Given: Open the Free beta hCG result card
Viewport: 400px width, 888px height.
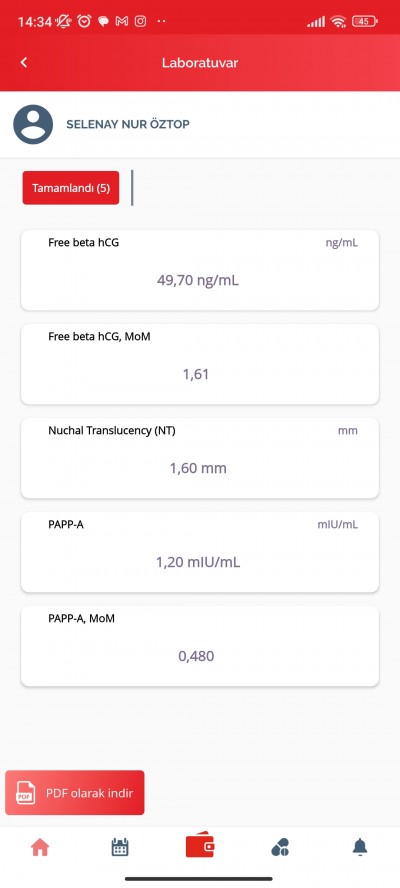Looking at the screenshot, I should pos(200,270).
